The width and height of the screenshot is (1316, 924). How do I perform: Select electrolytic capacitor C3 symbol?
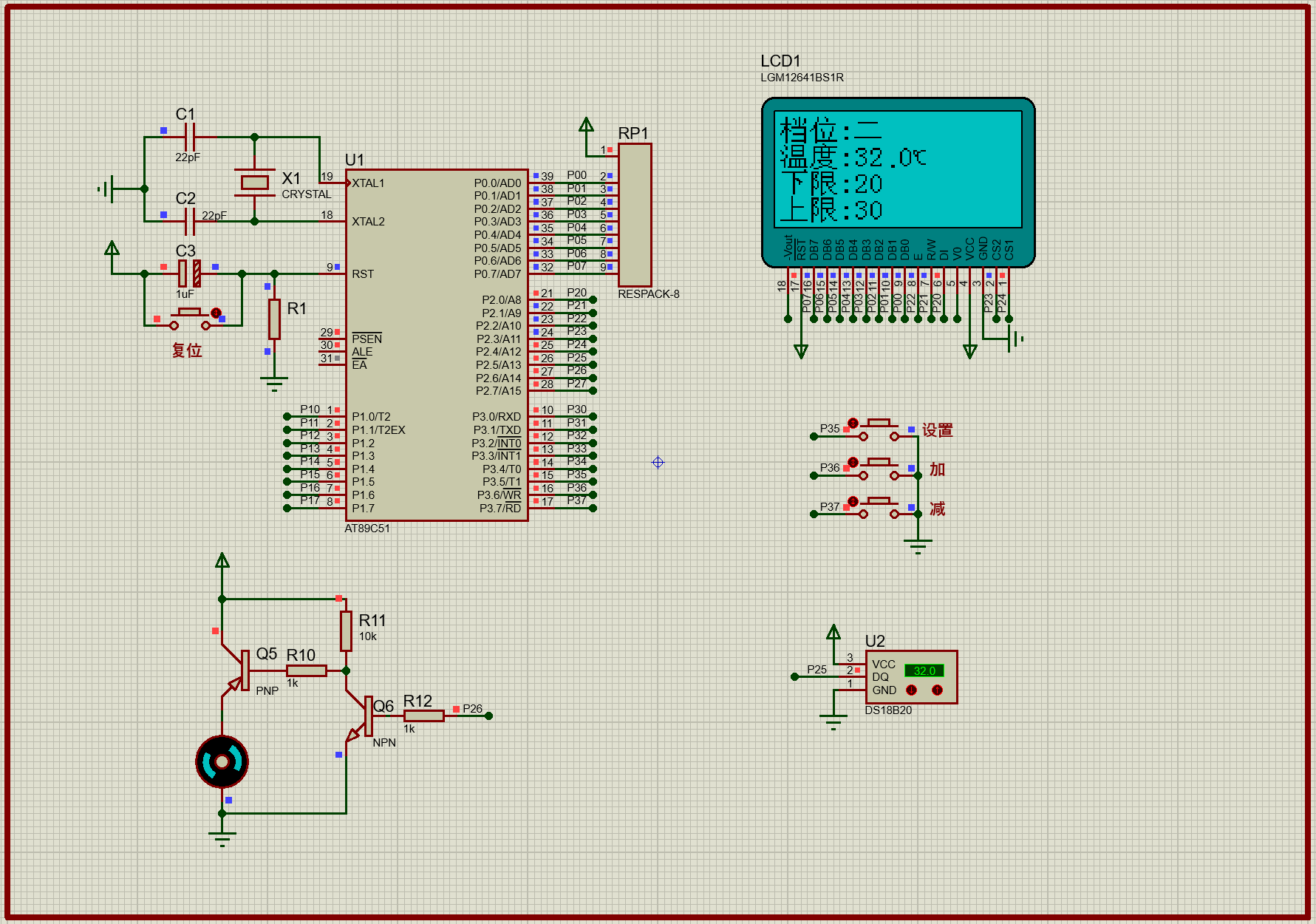tap(189, 274)
